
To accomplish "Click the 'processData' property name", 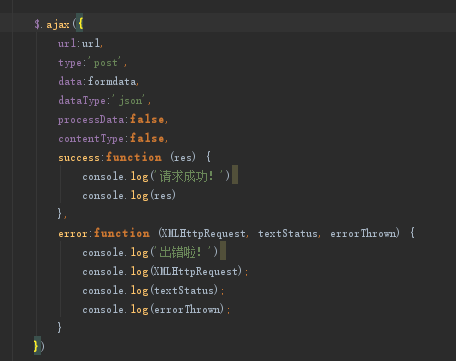I will click(91, 120).
